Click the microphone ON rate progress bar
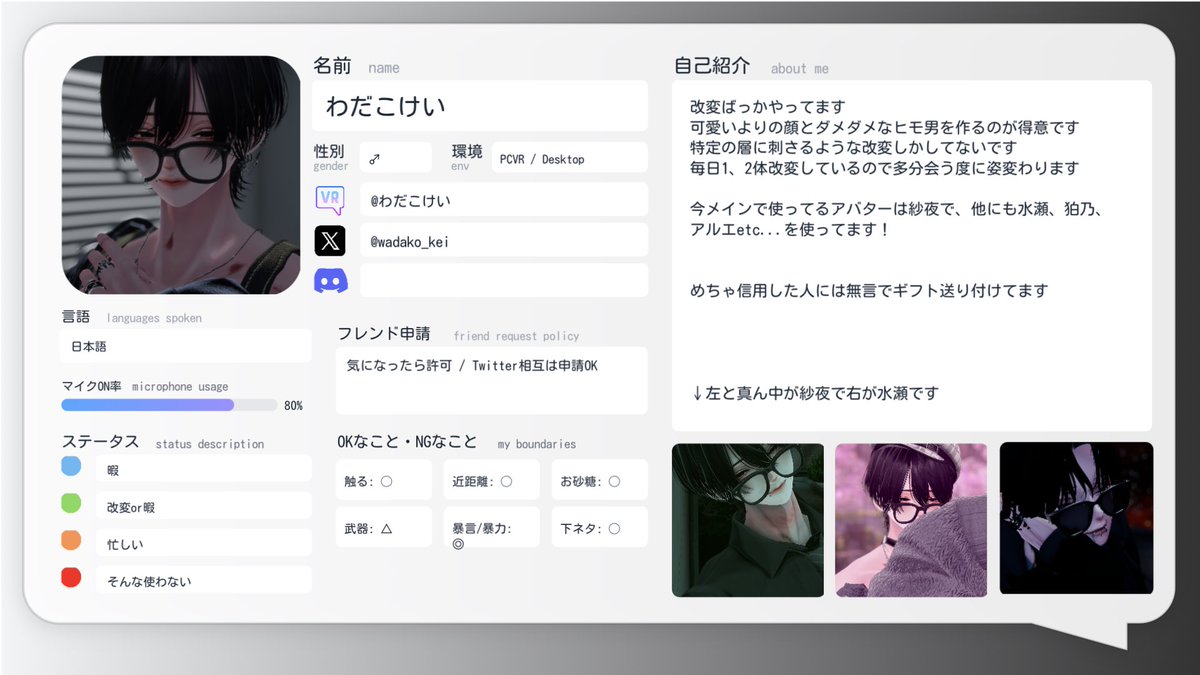 pyautogui.click(x=169, y=405)
